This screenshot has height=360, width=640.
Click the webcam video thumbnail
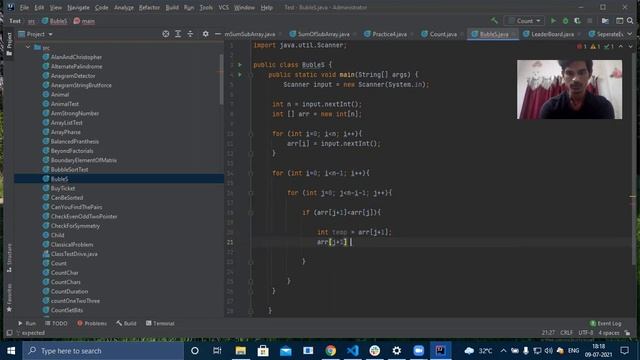point(569,89)
